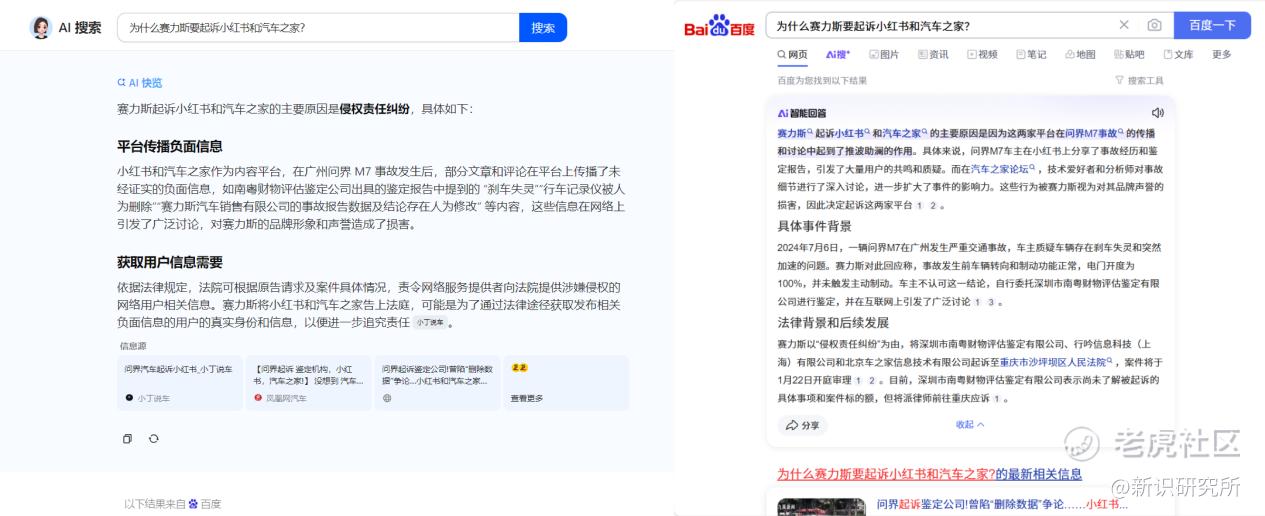Copy the AI answer with the copy icon
The width and height of the screenshot is (1265, 516).
coord(127,439)
